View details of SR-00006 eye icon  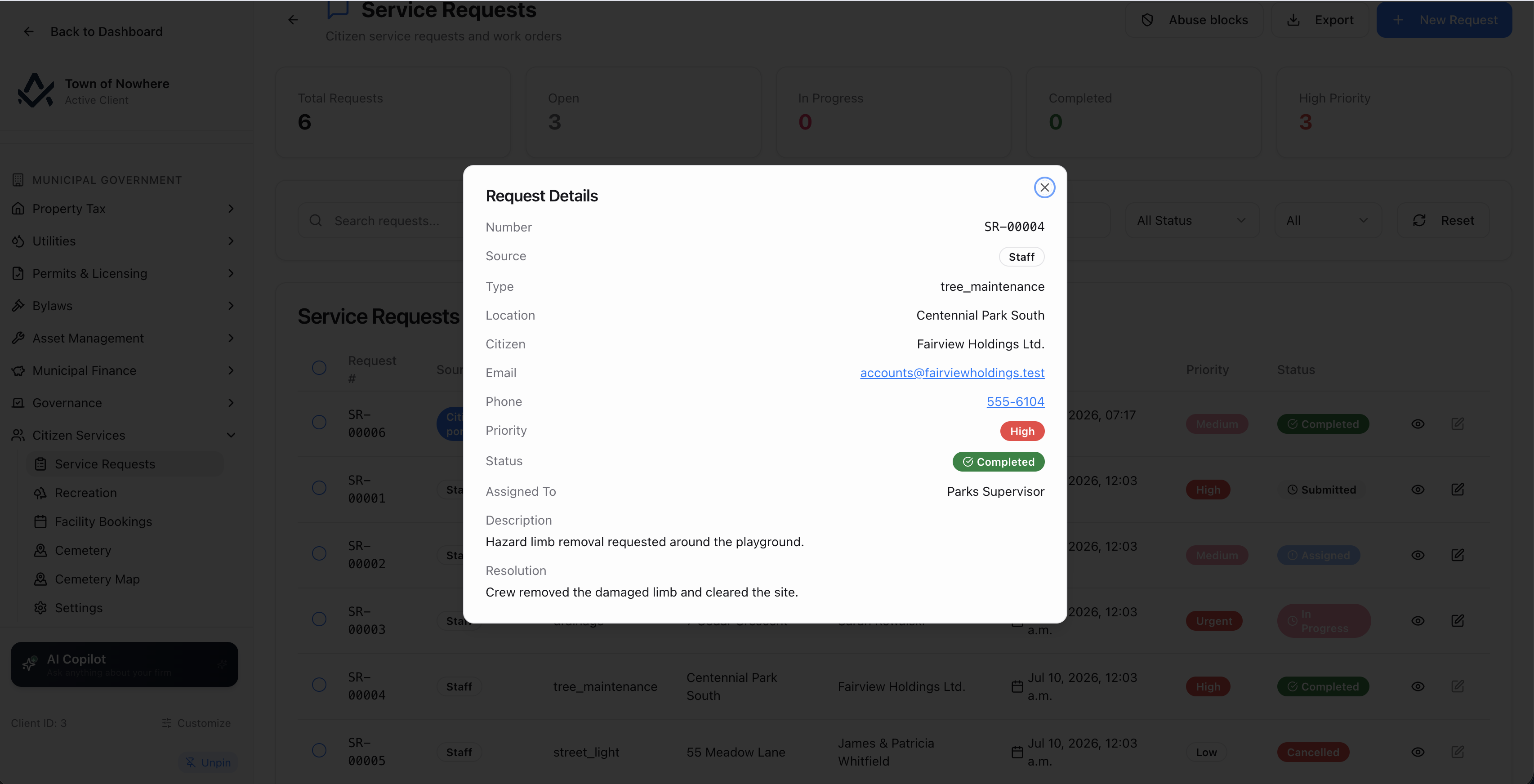[1418, 424]
